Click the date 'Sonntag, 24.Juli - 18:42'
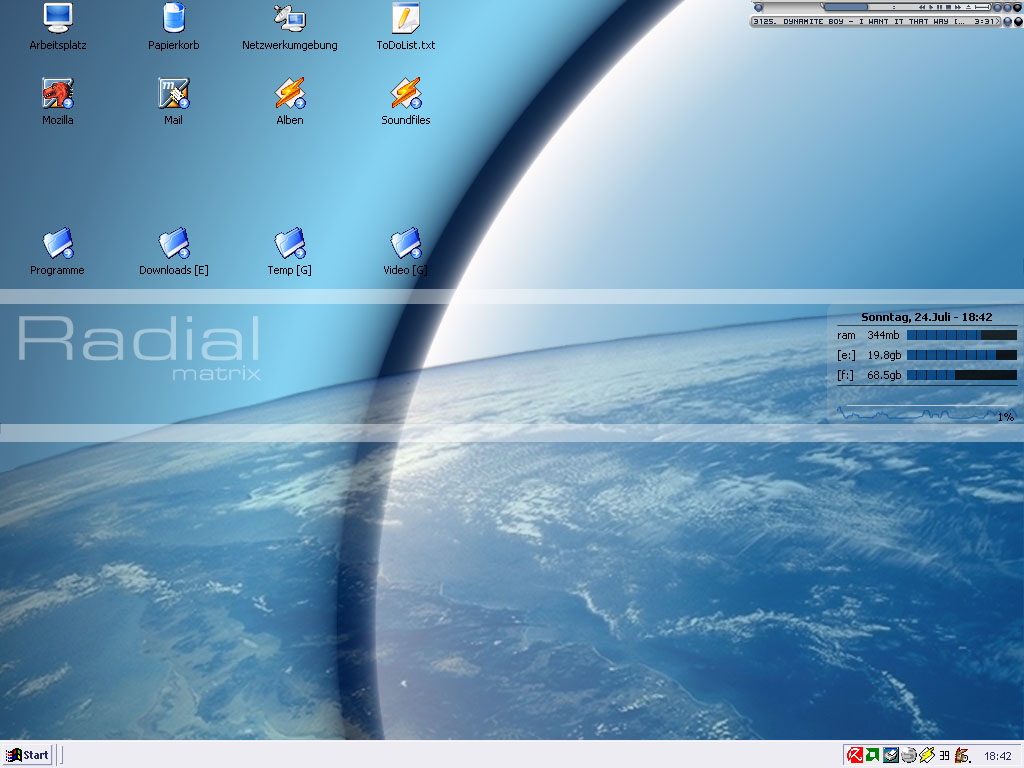The width and height of the screenshot is (1024, 768). pyautogui.click(x=926, y=317)
